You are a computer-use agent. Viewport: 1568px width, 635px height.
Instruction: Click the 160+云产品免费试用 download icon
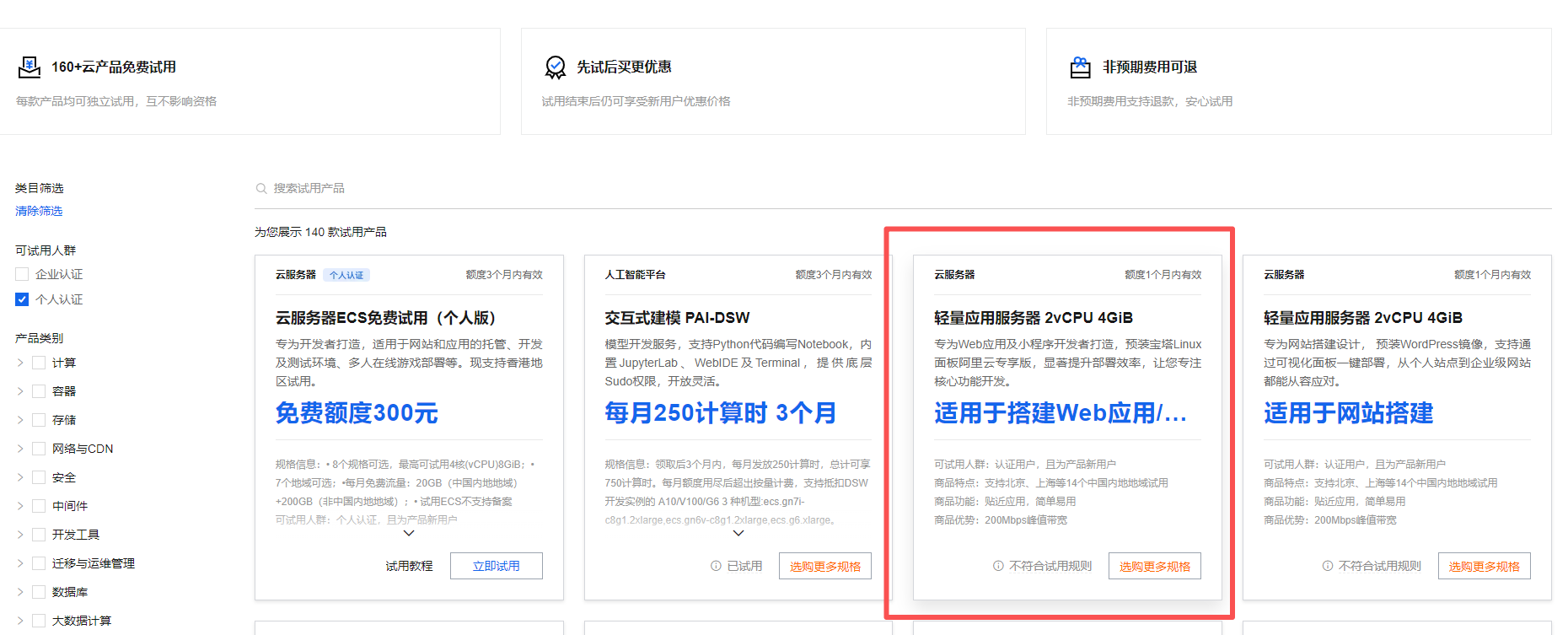tap(30, 67)
